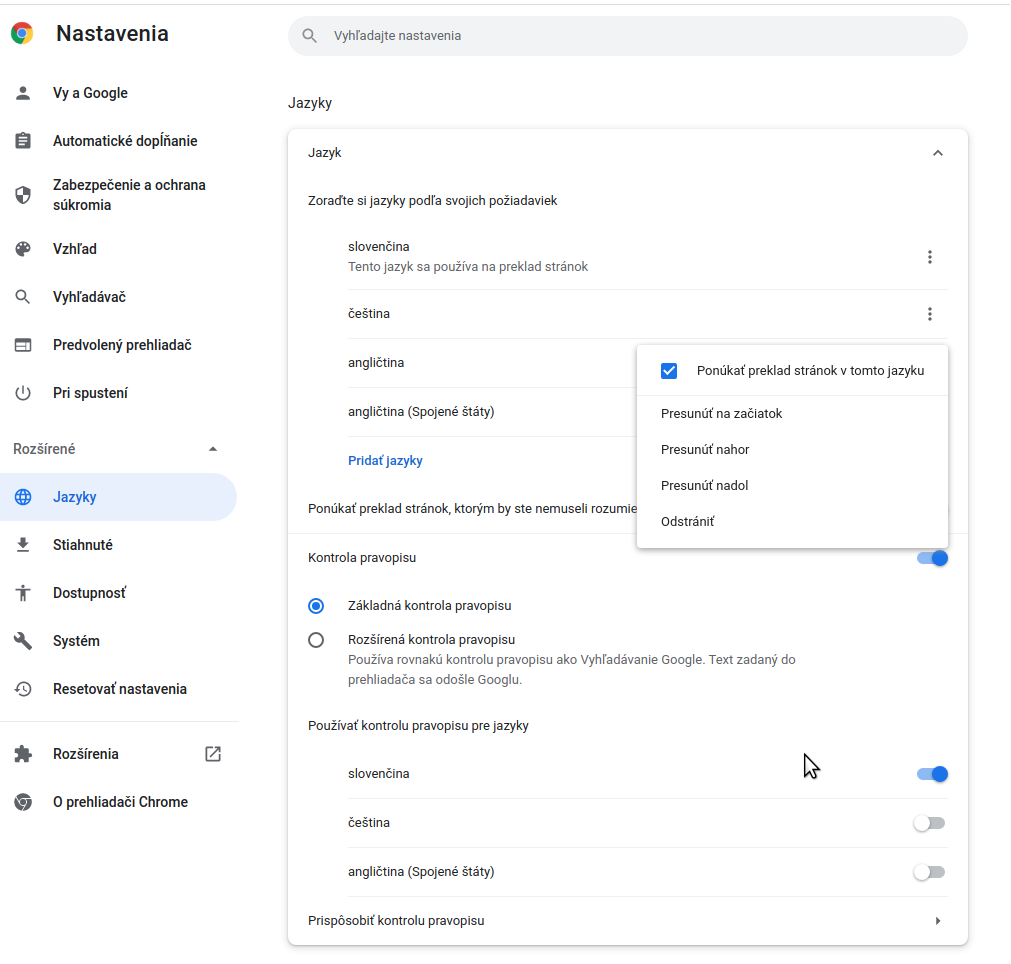The height and width of the screenshot is (964, 1011).
Task: Click the shield icon for Zabezpečenie a ochrana súkromia
Action: tap(23, 195)
